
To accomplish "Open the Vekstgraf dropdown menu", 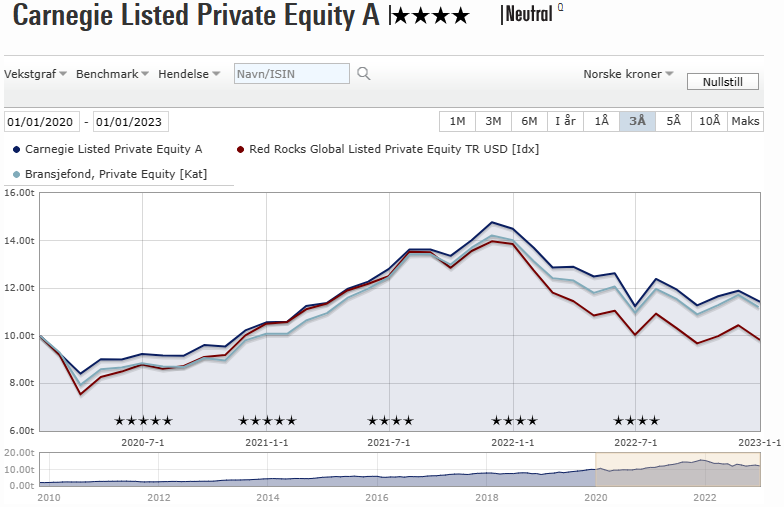I will pyautogui.click(x=35, y=74).
